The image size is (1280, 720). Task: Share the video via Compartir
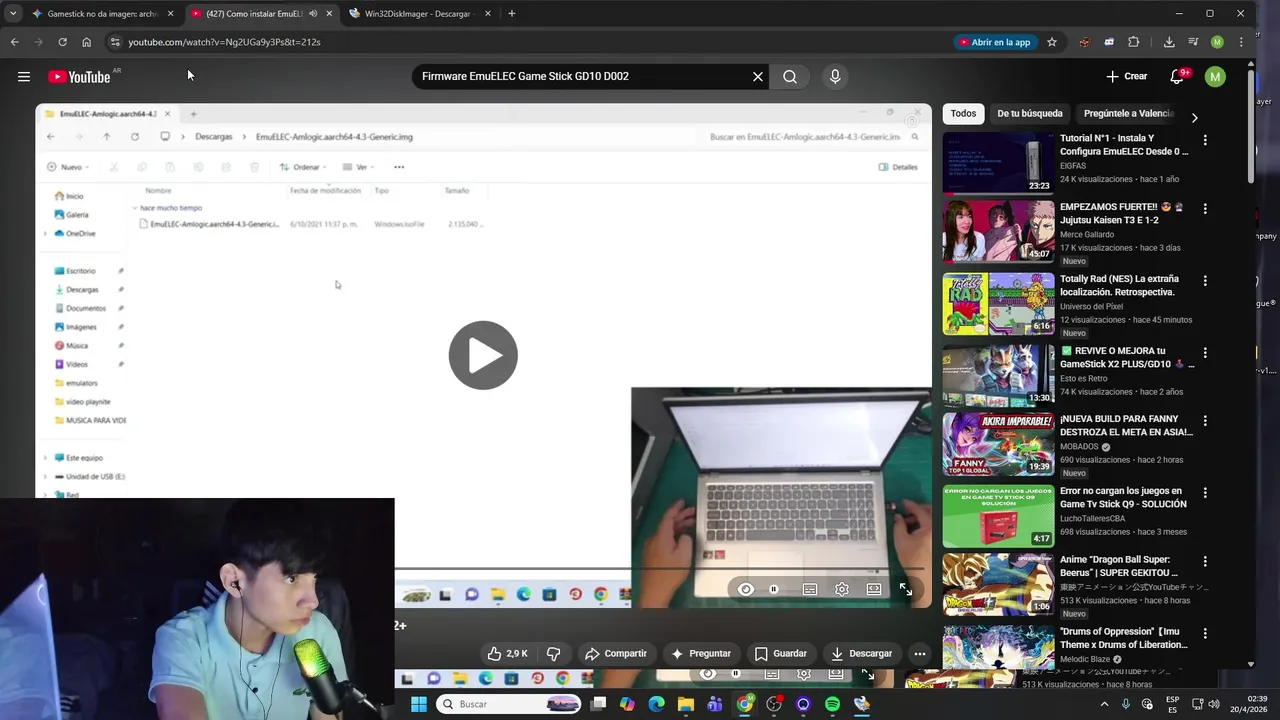[x=616, y=654]
